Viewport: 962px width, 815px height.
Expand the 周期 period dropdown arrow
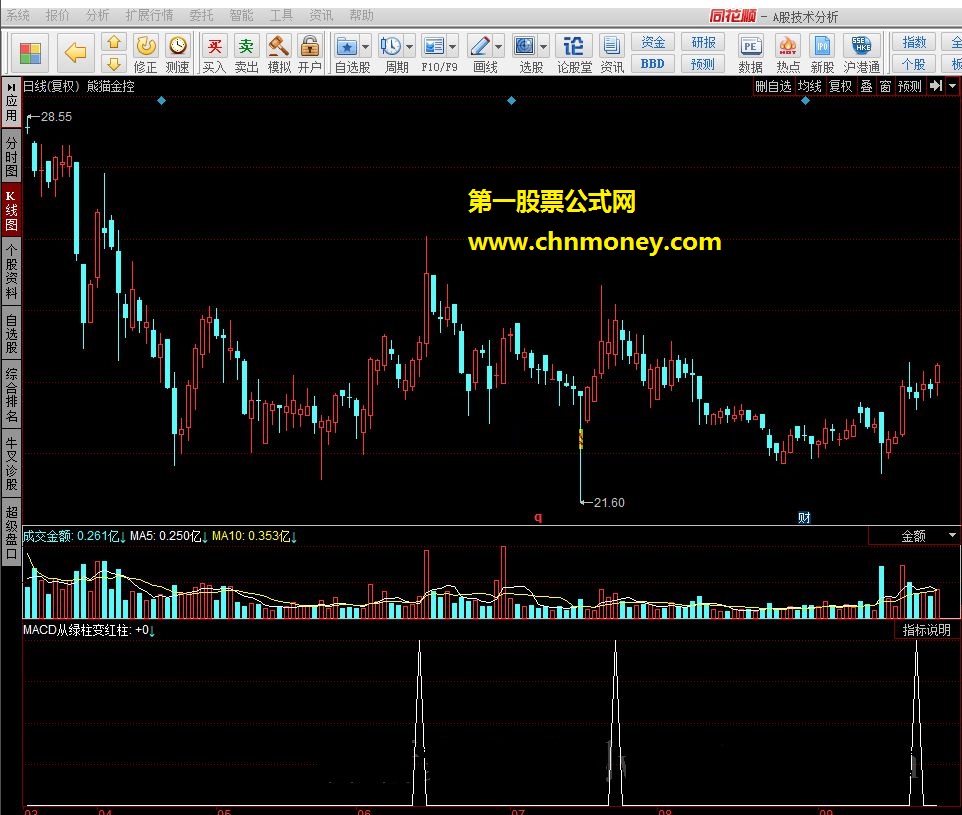pyautogui.click(x=409, y=47)
